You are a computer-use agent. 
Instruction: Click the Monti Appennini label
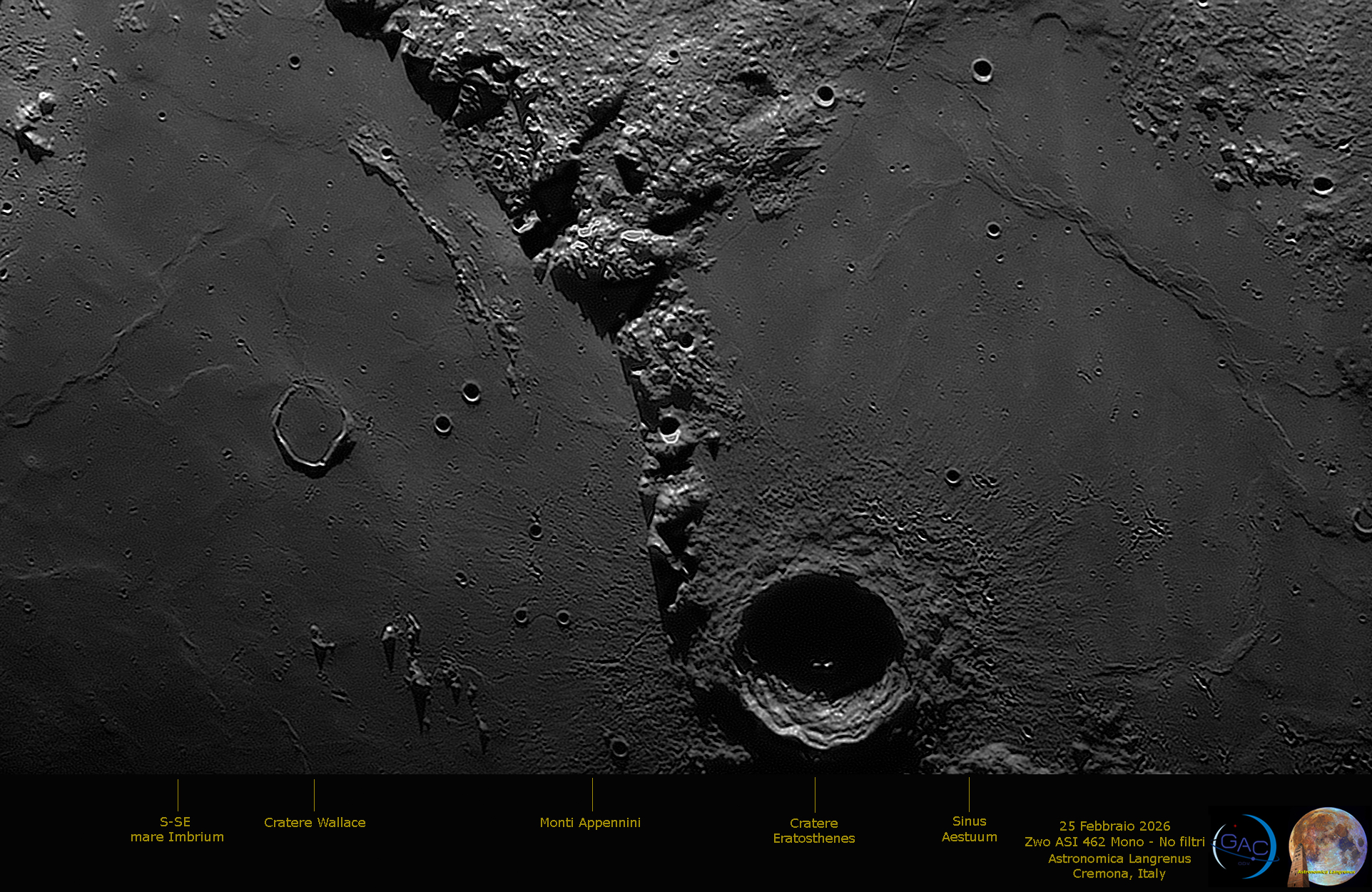[x=590, y=823]
